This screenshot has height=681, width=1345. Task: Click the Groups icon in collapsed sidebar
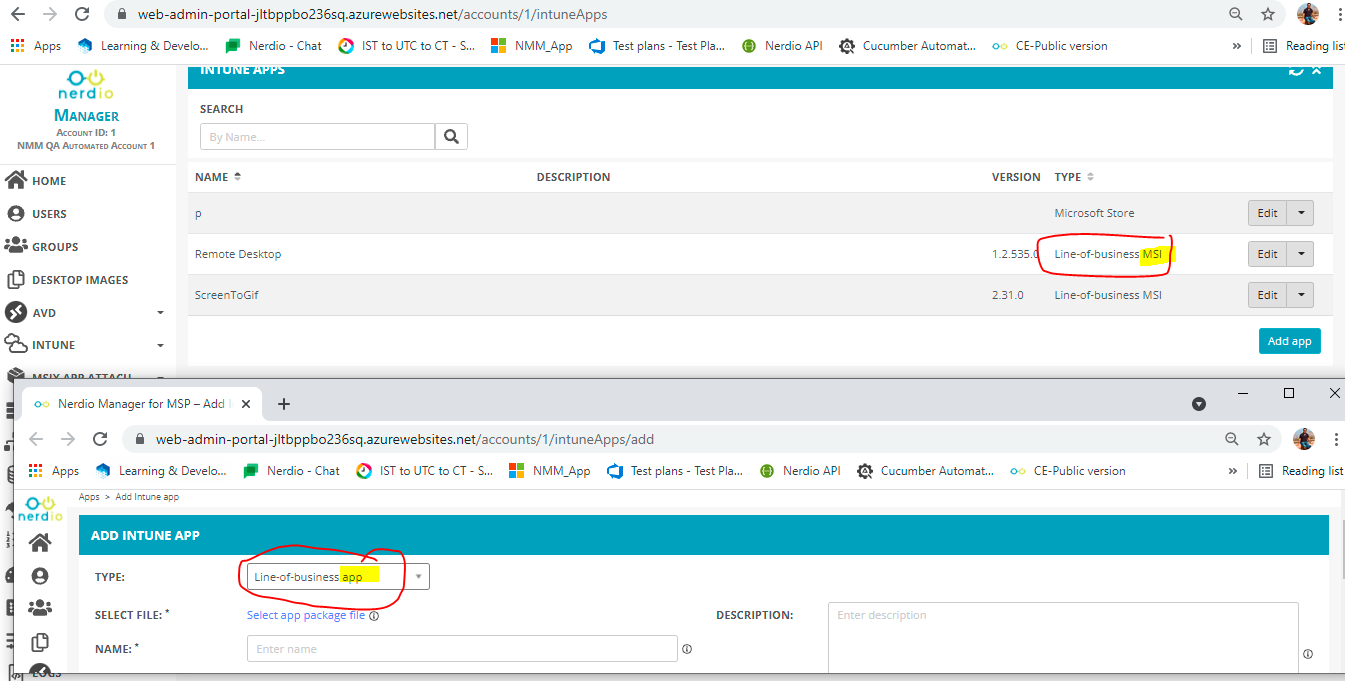40,607
